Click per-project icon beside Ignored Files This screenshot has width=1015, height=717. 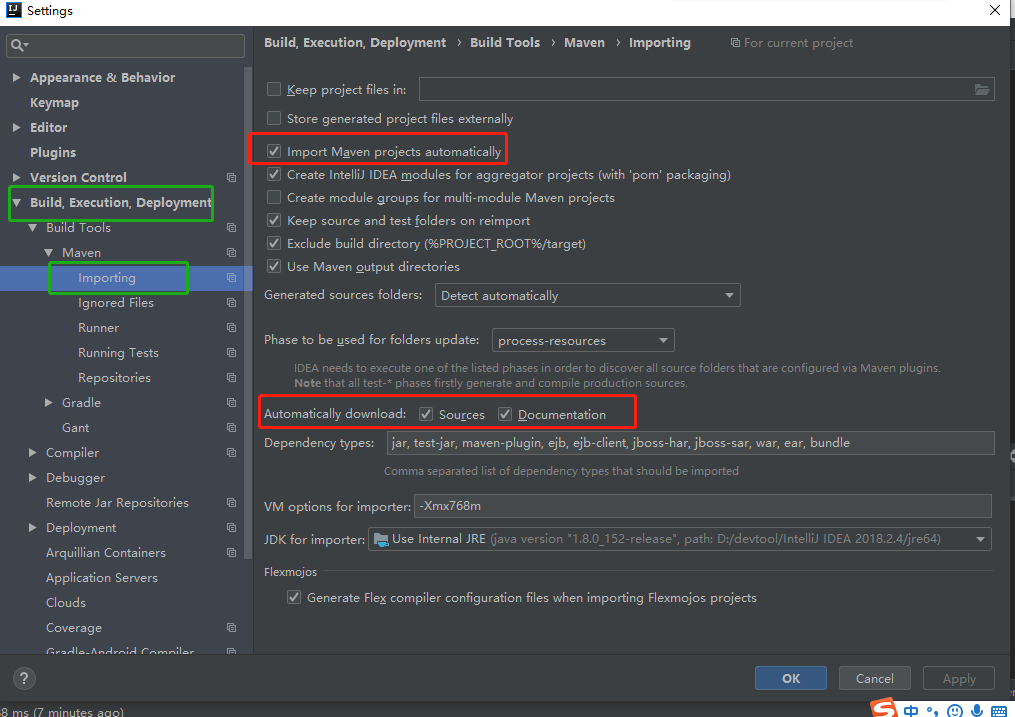[231, 303]
